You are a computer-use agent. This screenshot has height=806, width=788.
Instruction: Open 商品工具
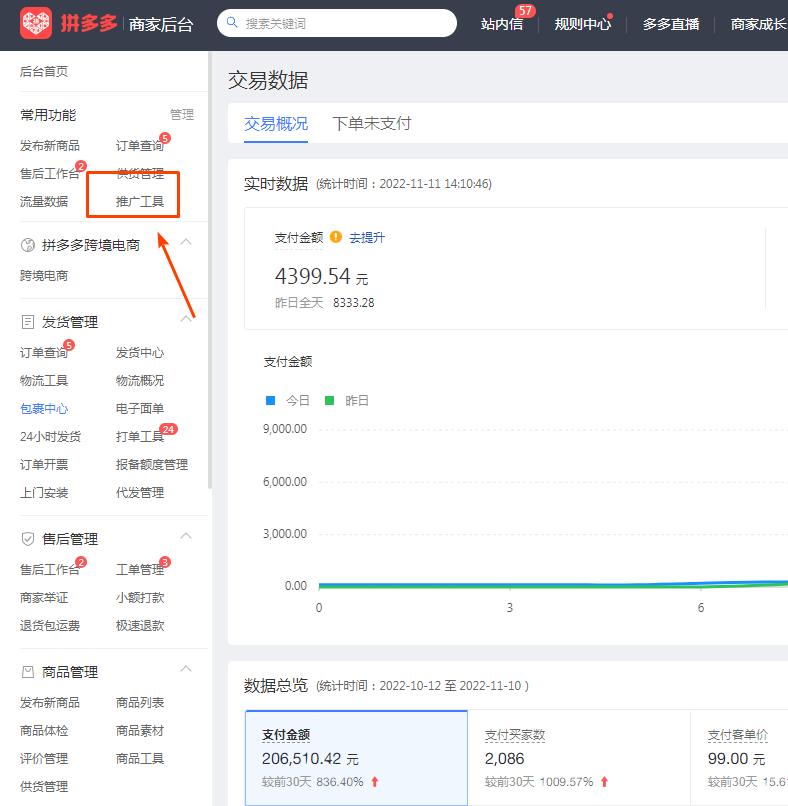click(x=140, y=759)
